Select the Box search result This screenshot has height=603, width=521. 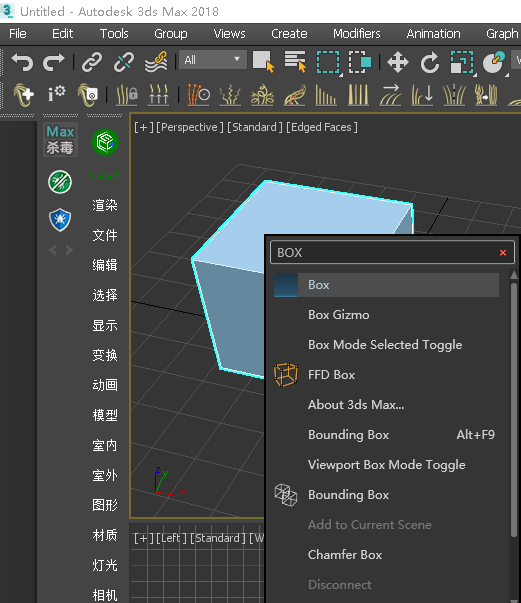click(x=386, y=285)
